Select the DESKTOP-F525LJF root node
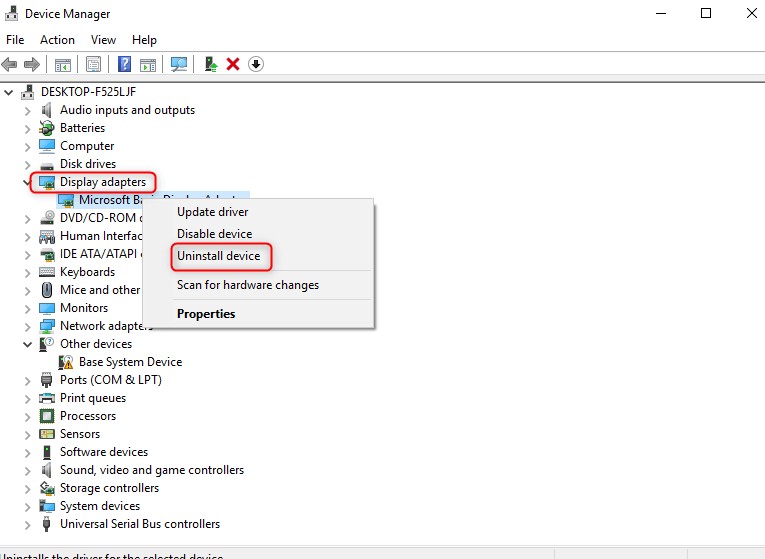Viewport: 765px width, 559px height. point(89,92)
